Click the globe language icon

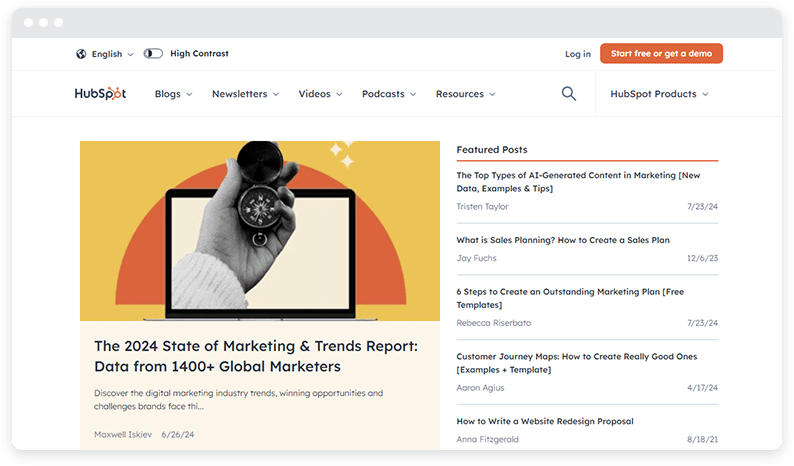pyautogui.click(x=81, y=54)
